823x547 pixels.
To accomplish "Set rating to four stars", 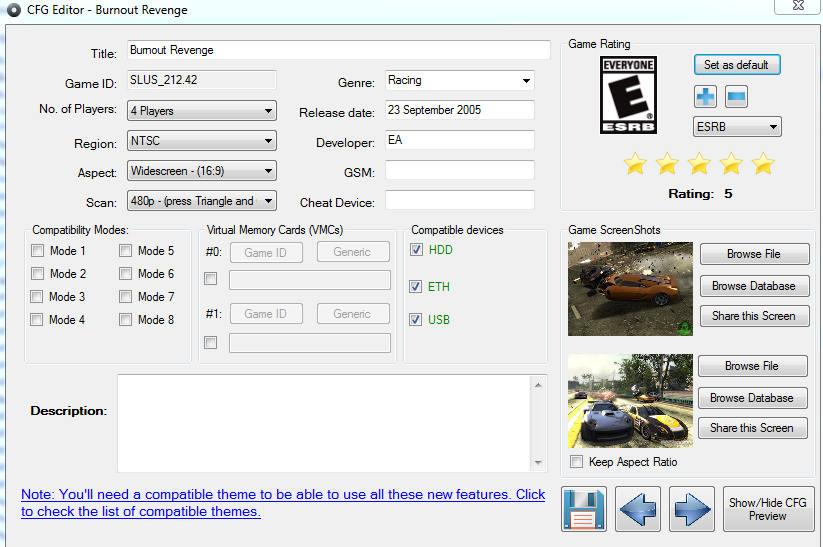I will pyautogui.click(x=731, y=163).
